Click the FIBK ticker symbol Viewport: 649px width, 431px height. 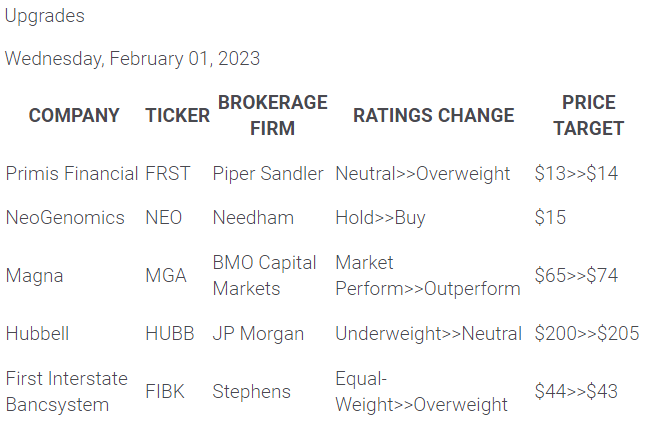[x=165, y=391]
